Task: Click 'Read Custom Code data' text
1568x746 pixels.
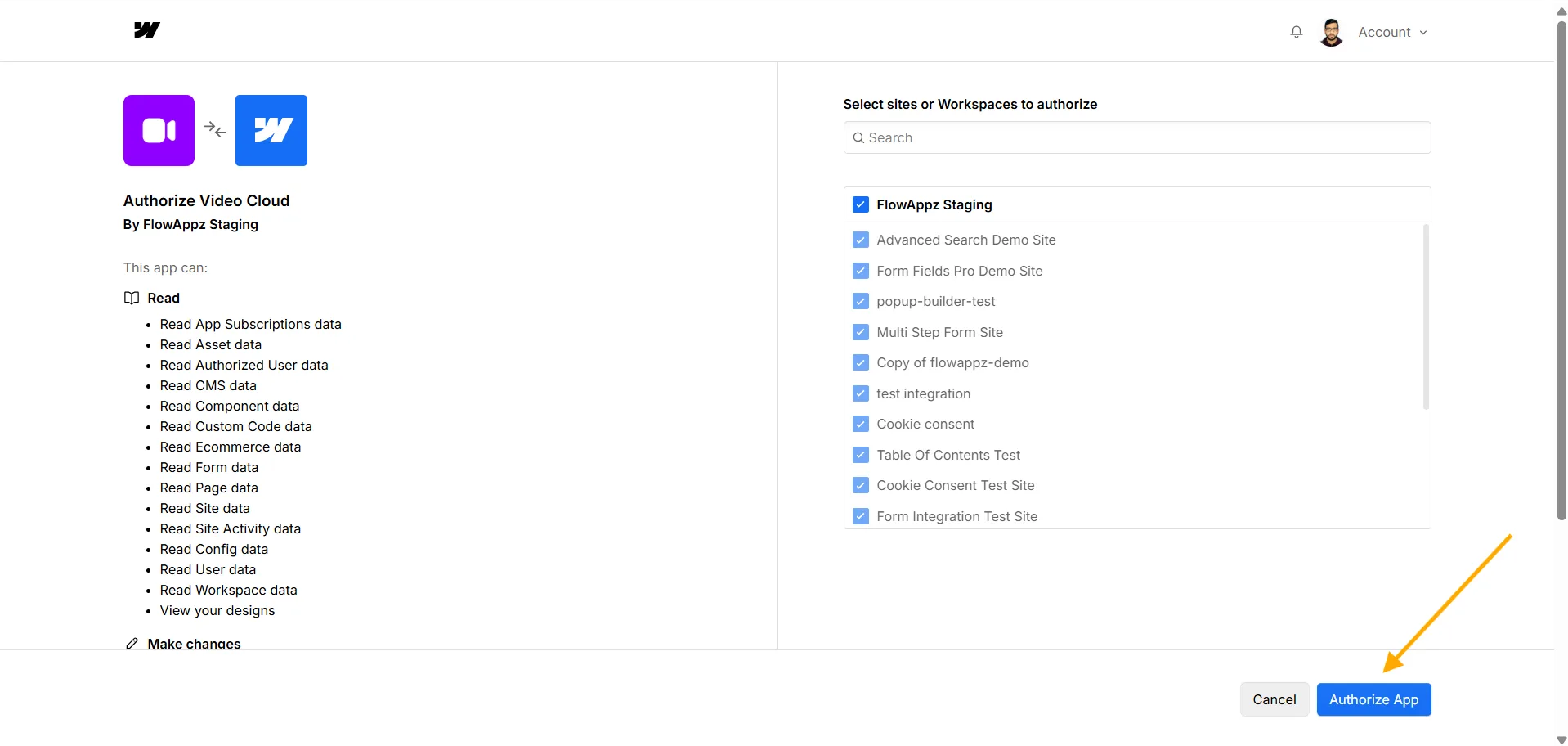Action: click(236, 426)
